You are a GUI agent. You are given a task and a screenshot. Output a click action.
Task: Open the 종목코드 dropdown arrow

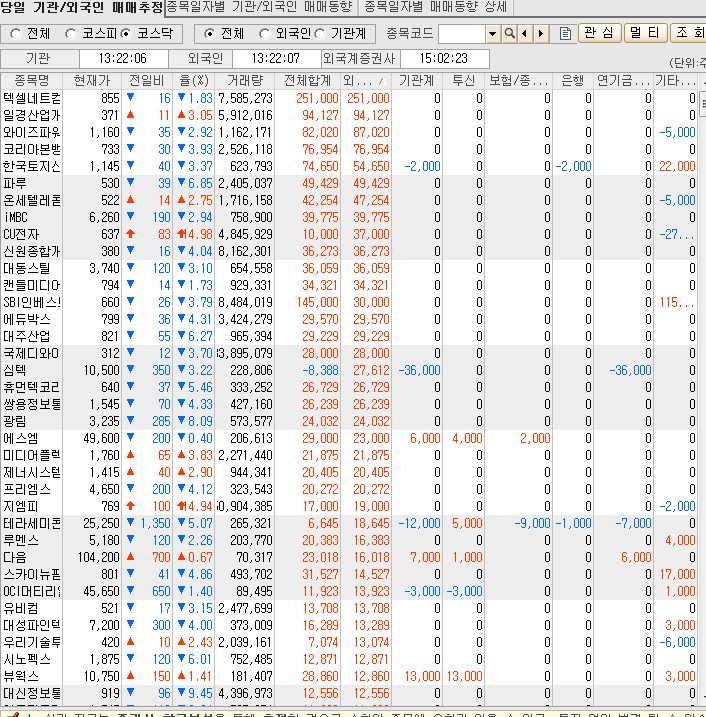pos(492,33)
